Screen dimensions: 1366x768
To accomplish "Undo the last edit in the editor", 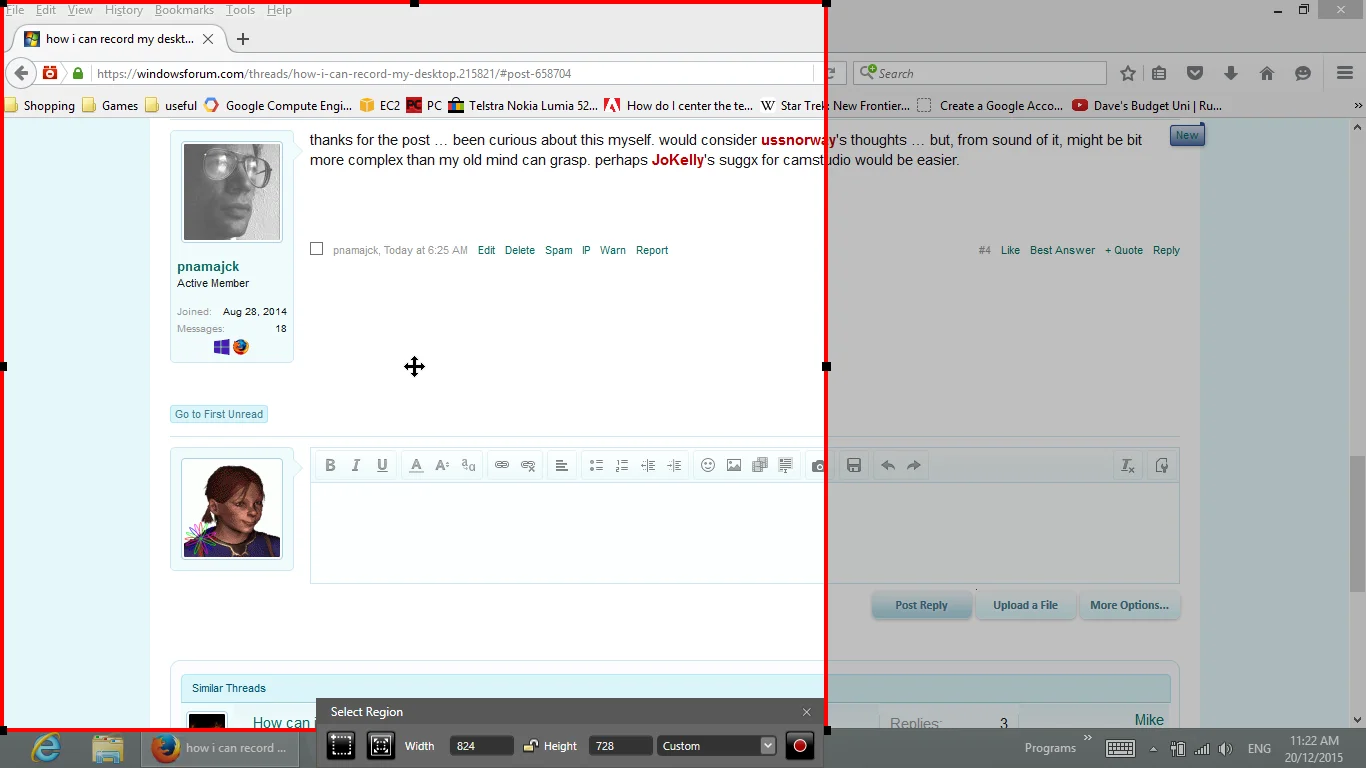I will (x=888, y=465).
